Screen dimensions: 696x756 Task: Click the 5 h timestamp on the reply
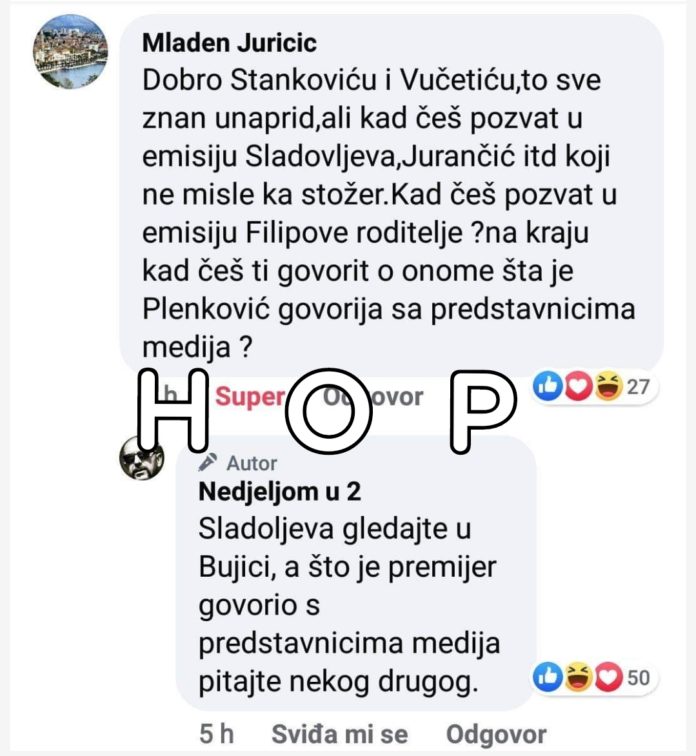coord(217,734)
